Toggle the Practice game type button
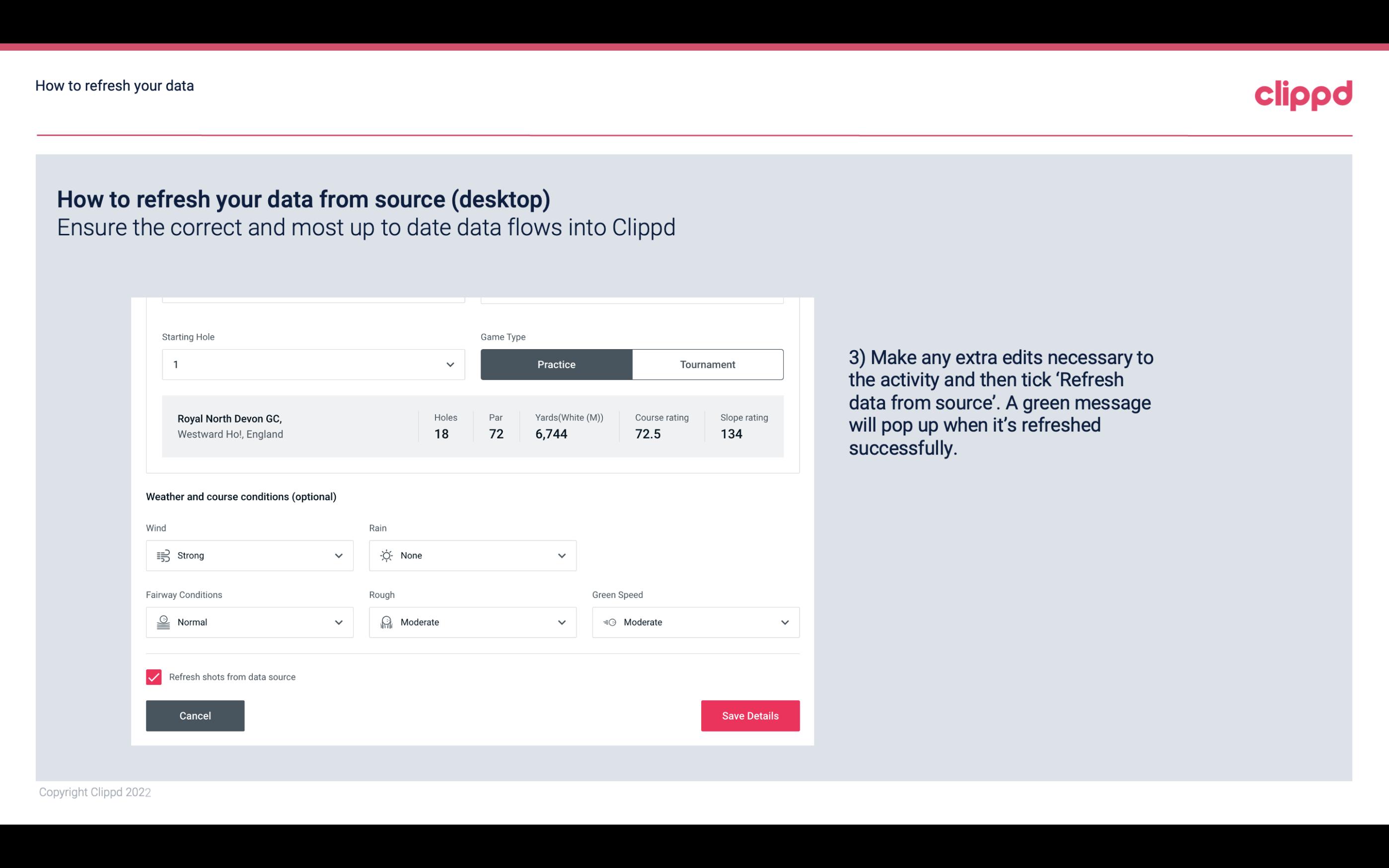1389x868 pixels. pyautogui.click(x=557, y=364)
